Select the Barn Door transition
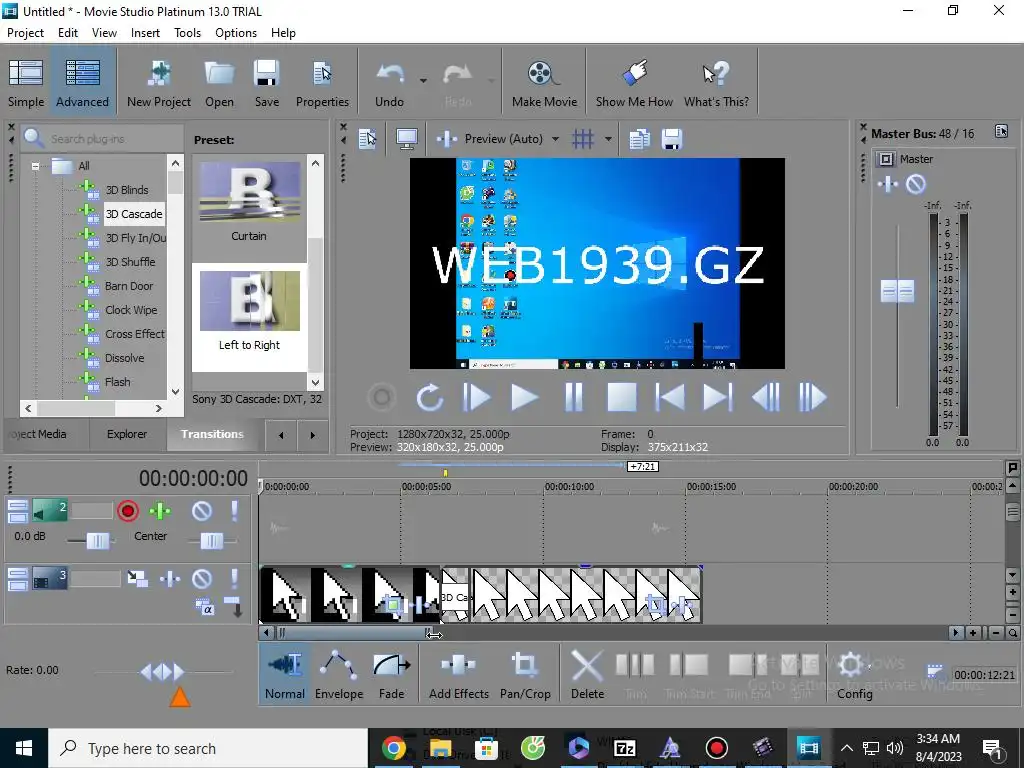The image size is (1024, 768). click(x=129, y=286)
